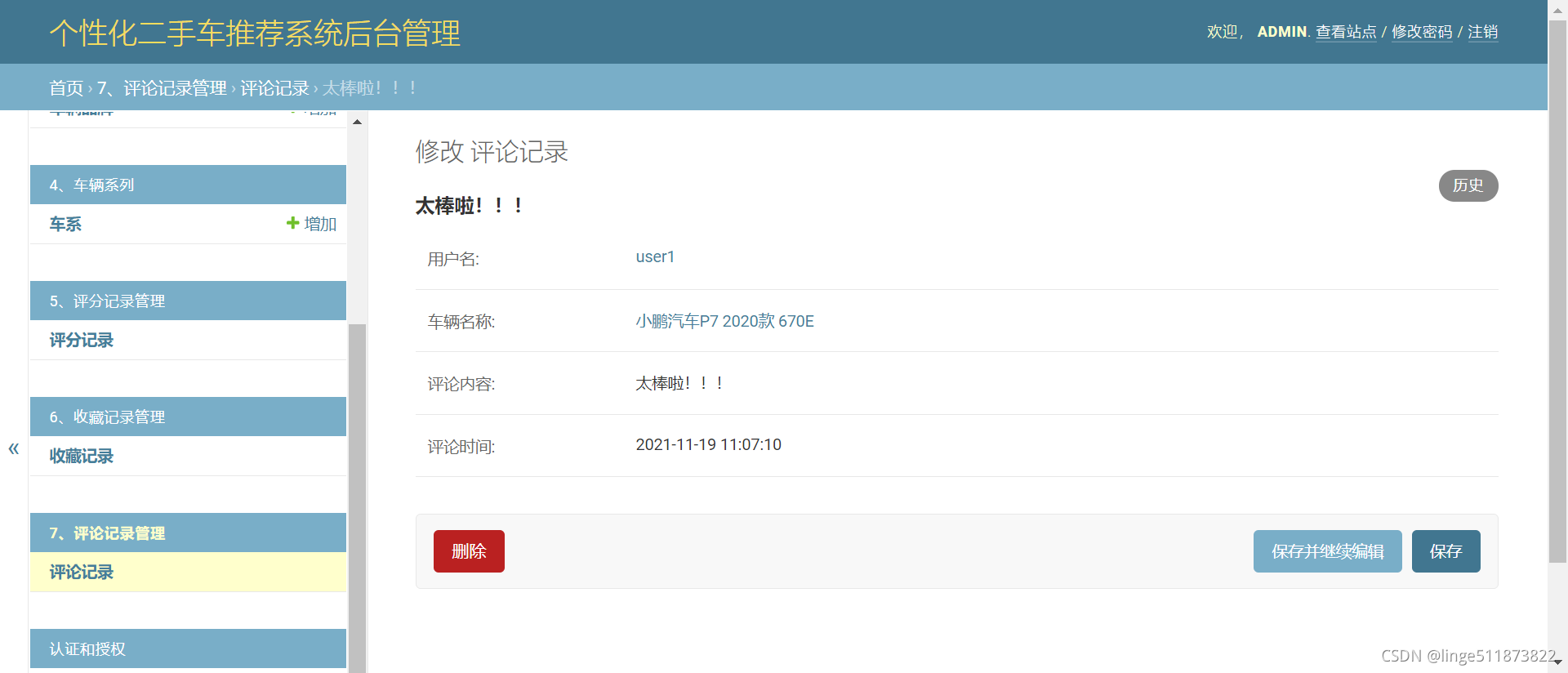Click the 评论内容: field label
The image size is (1568, 673).
(x=461, y=384)
